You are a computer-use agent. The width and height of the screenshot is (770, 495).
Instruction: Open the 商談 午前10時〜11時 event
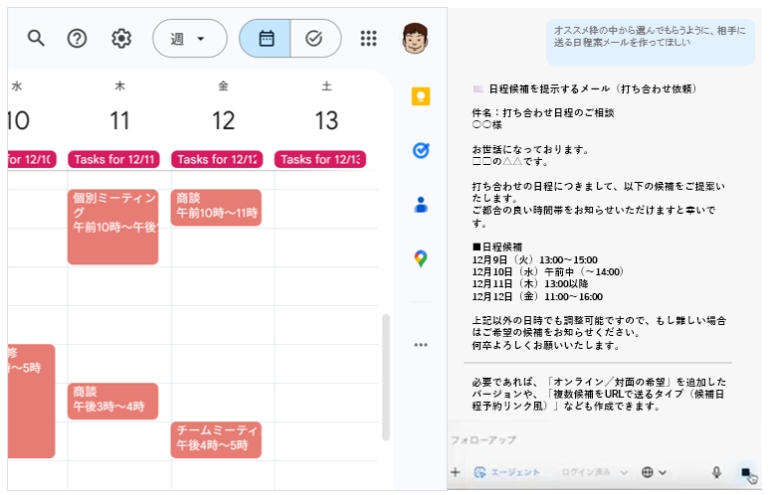coord(216,208)
